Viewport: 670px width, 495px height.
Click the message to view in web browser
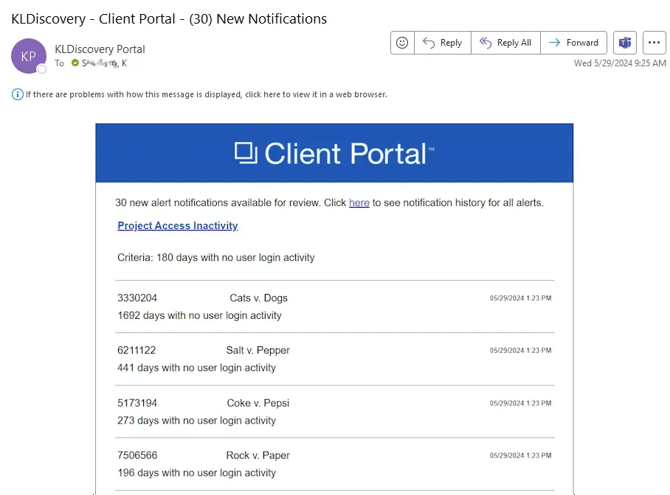click(206, 94)
